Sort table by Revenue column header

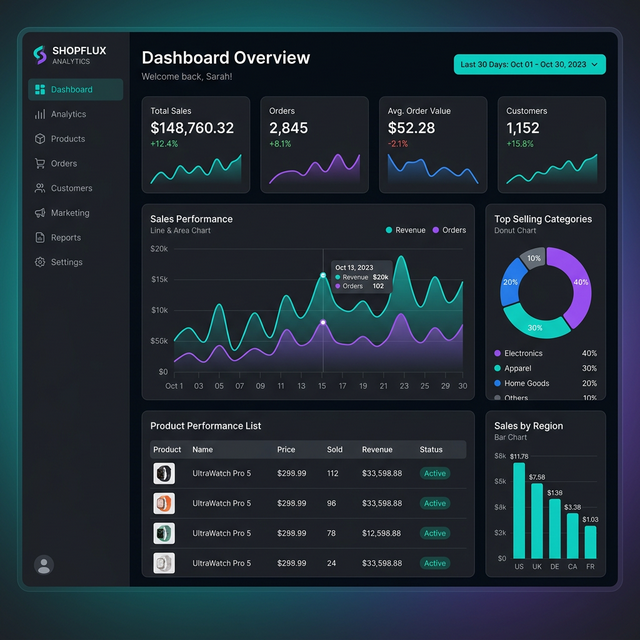pos(377,450)
